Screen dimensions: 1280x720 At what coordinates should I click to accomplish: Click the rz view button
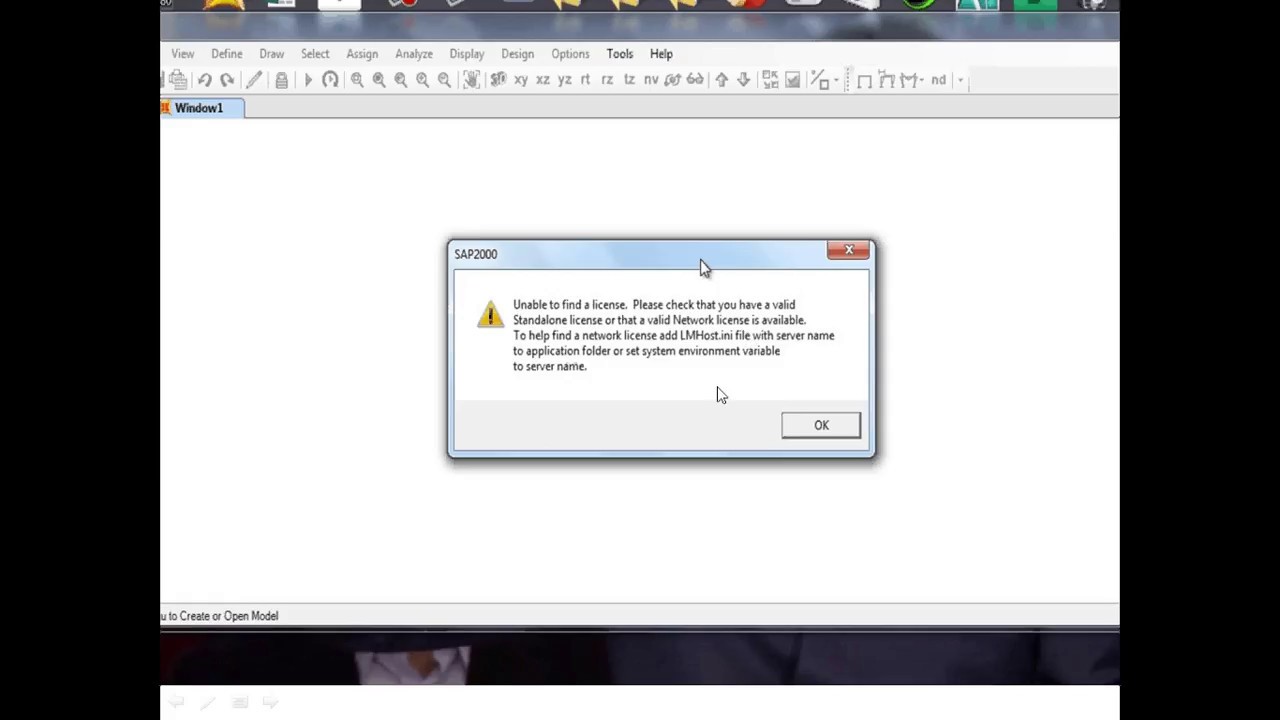pos(607,80)
